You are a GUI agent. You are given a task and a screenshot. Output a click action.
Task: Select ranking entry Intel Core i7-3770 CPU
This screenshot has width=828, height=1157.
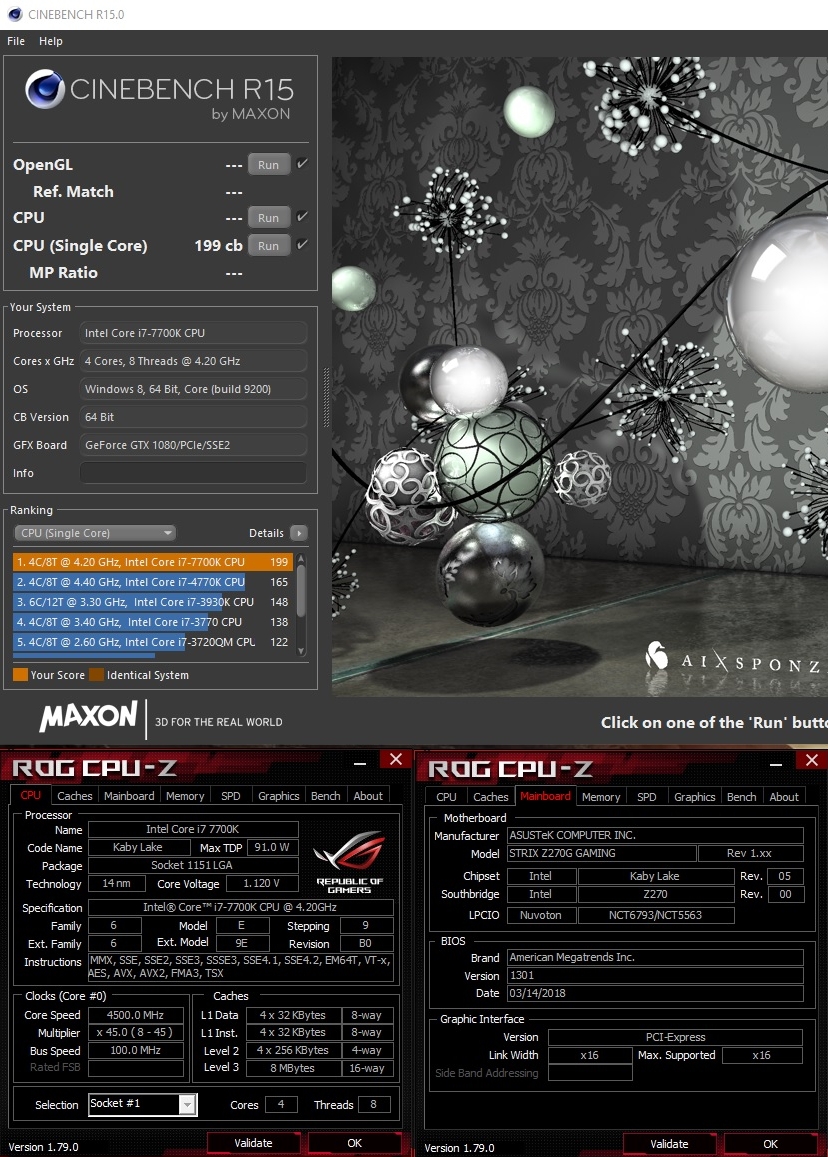coord(152,621)
